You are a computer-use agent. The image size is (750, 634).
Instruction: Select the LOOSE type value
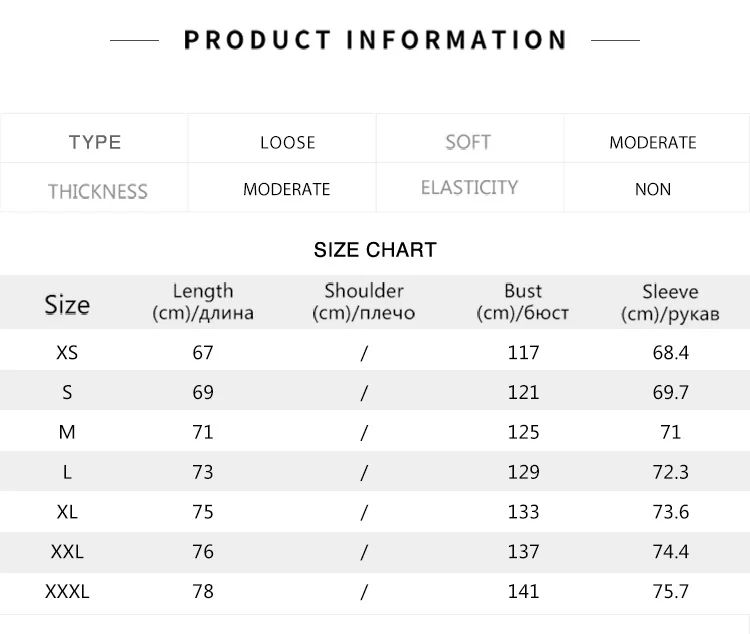click(x=287, y=142)
